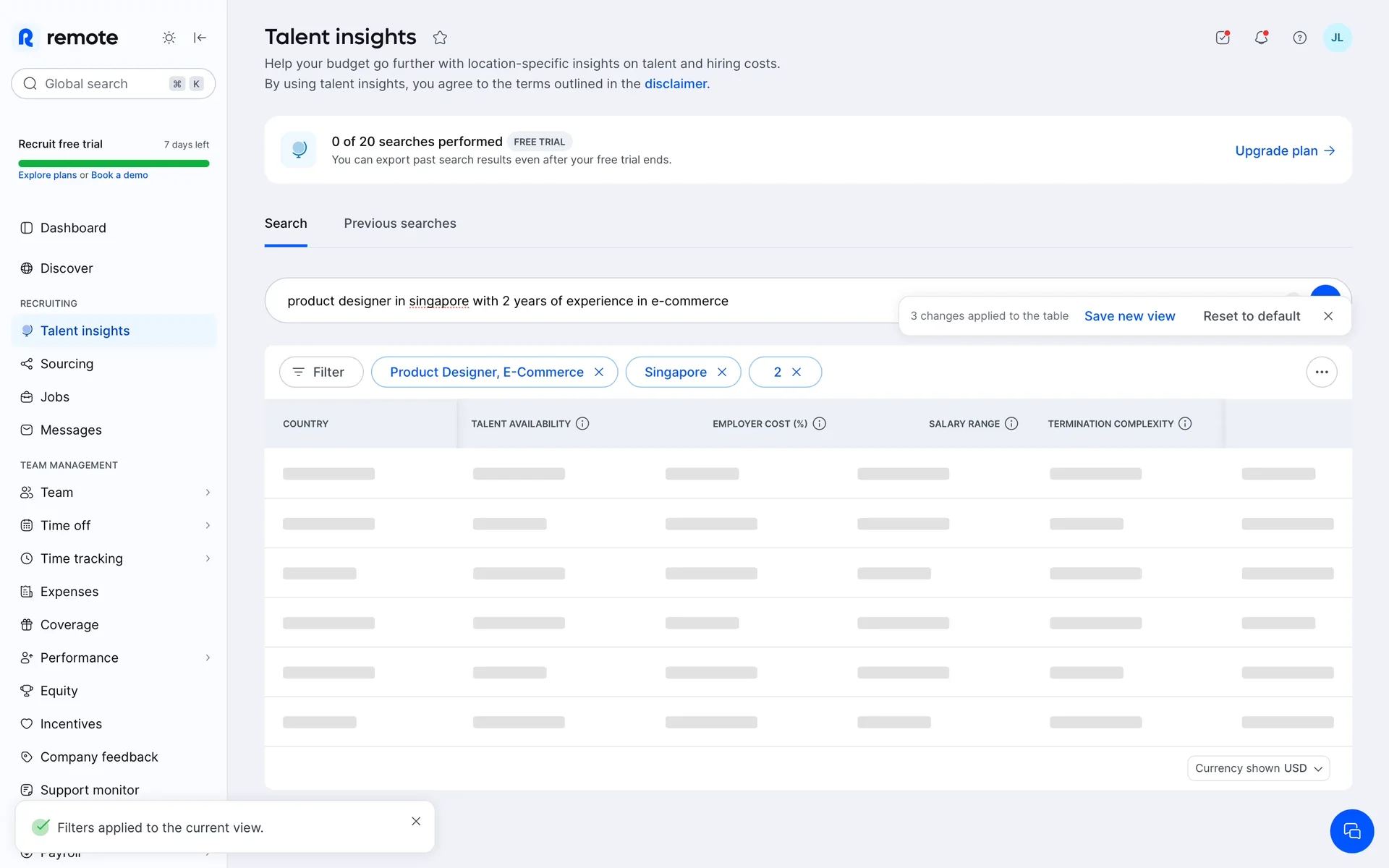Open Currency shown USD dropdown
This screenshot has width=1389, height=868.
coord(1258,768)
